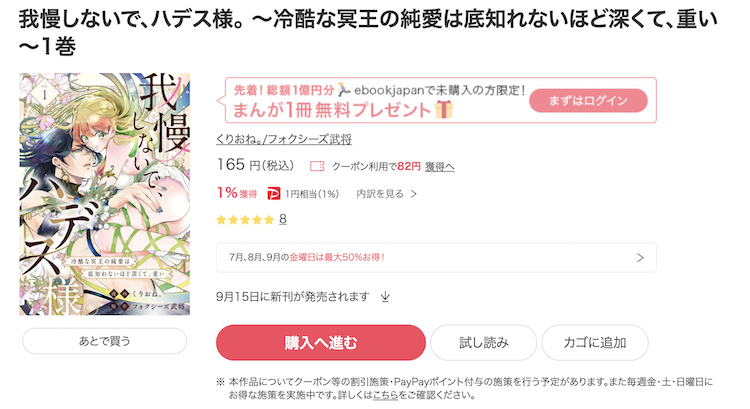The width and height of the screenshot is (750, 409).
Task: Click the 9月15日 new release notice text
Action: [292, 297]
